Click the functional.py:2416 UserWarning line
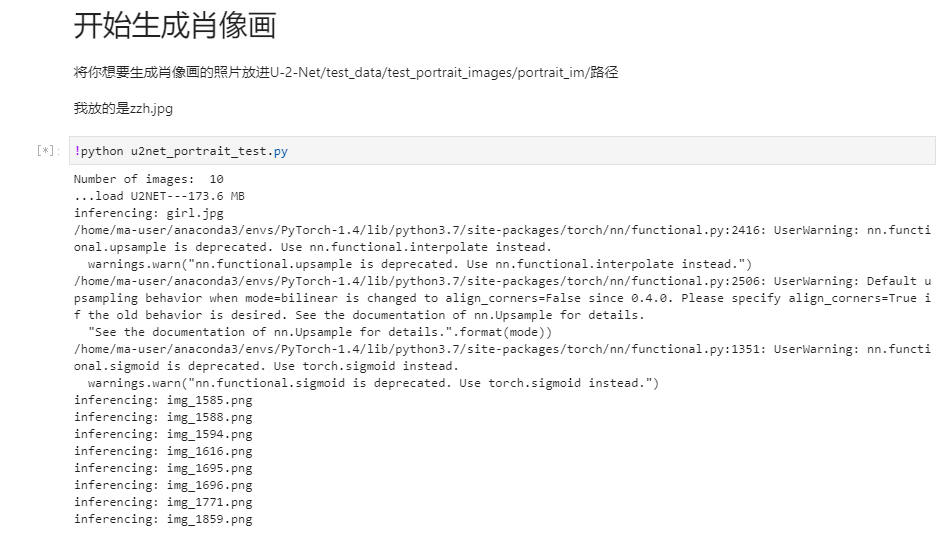 point(500,231)
